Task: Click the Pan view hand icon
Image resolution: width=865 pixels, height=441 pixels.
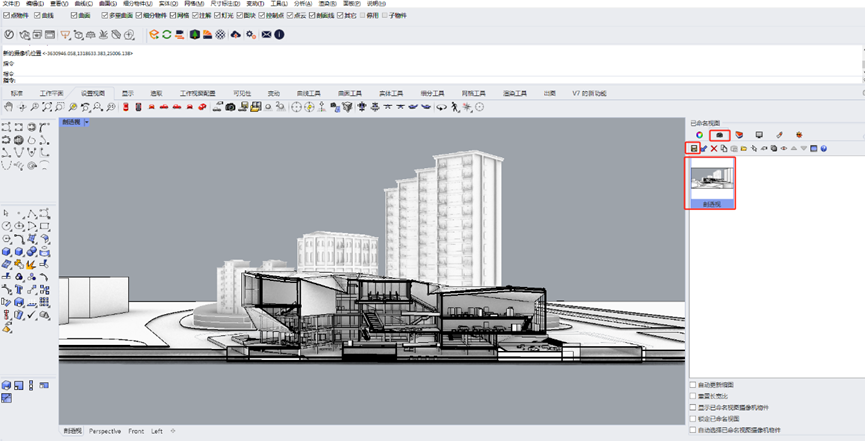Action: click(x=9, y=107)
